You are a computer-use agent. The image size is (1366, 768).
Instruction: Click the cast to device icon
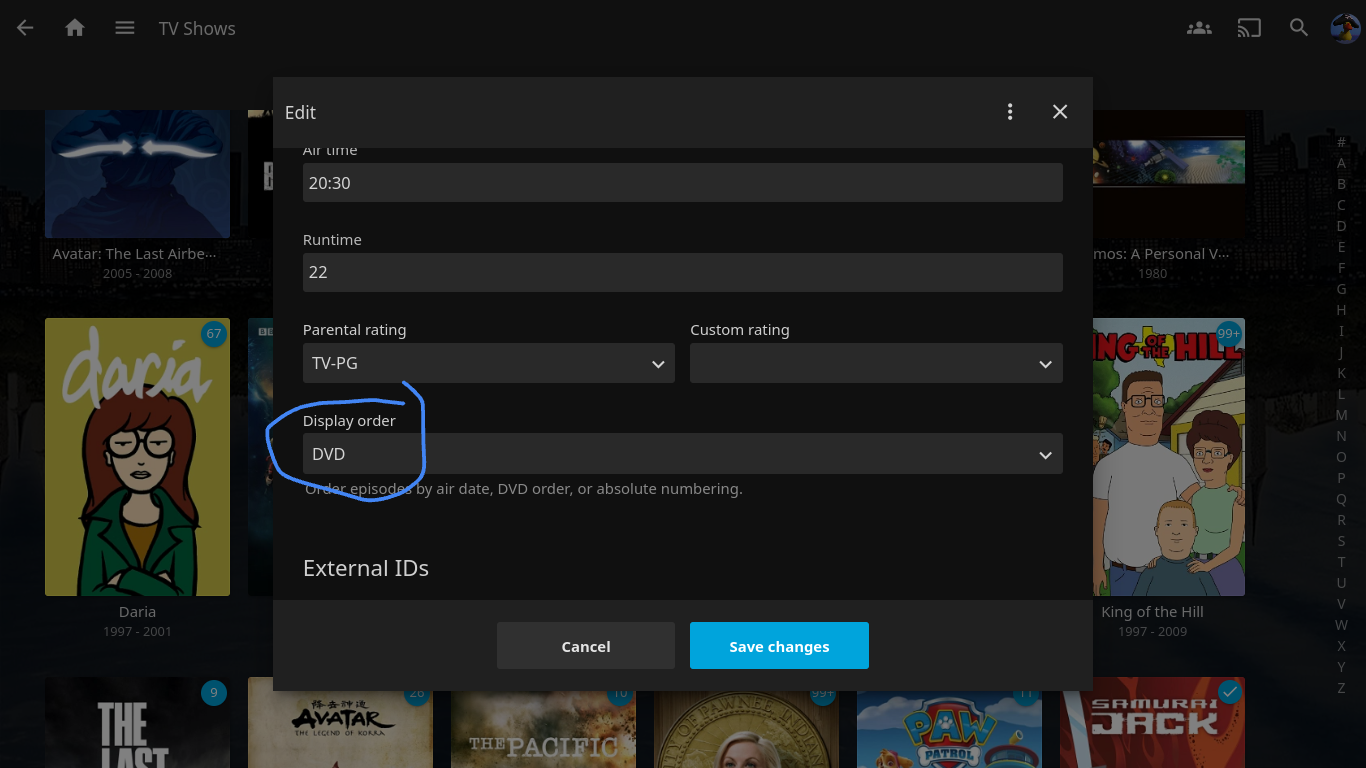pos(1249,28)
